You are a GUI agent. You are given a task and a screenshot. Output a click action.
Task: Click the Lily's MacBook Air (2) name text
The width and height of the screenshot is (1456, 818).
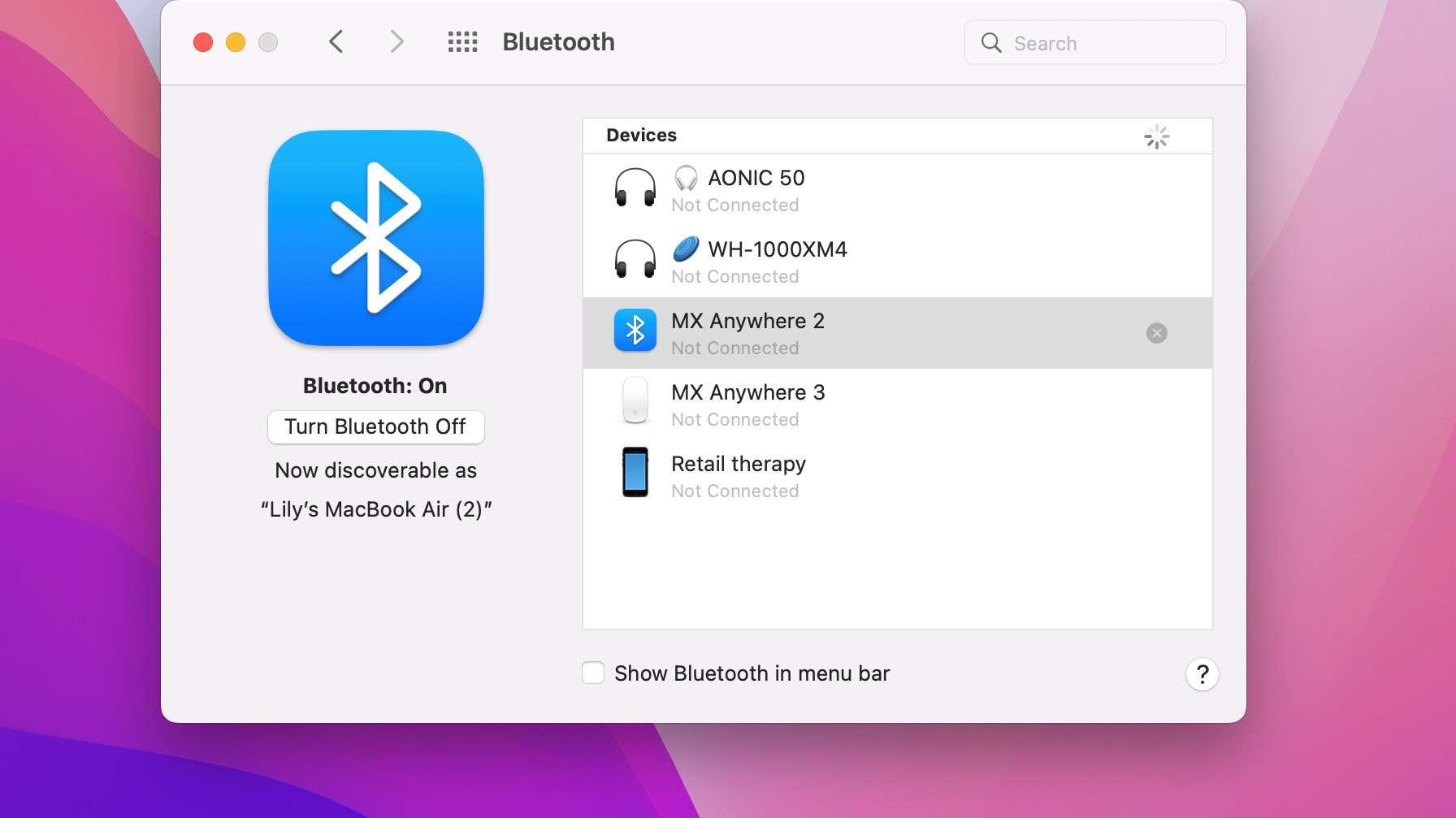[376, 509]
